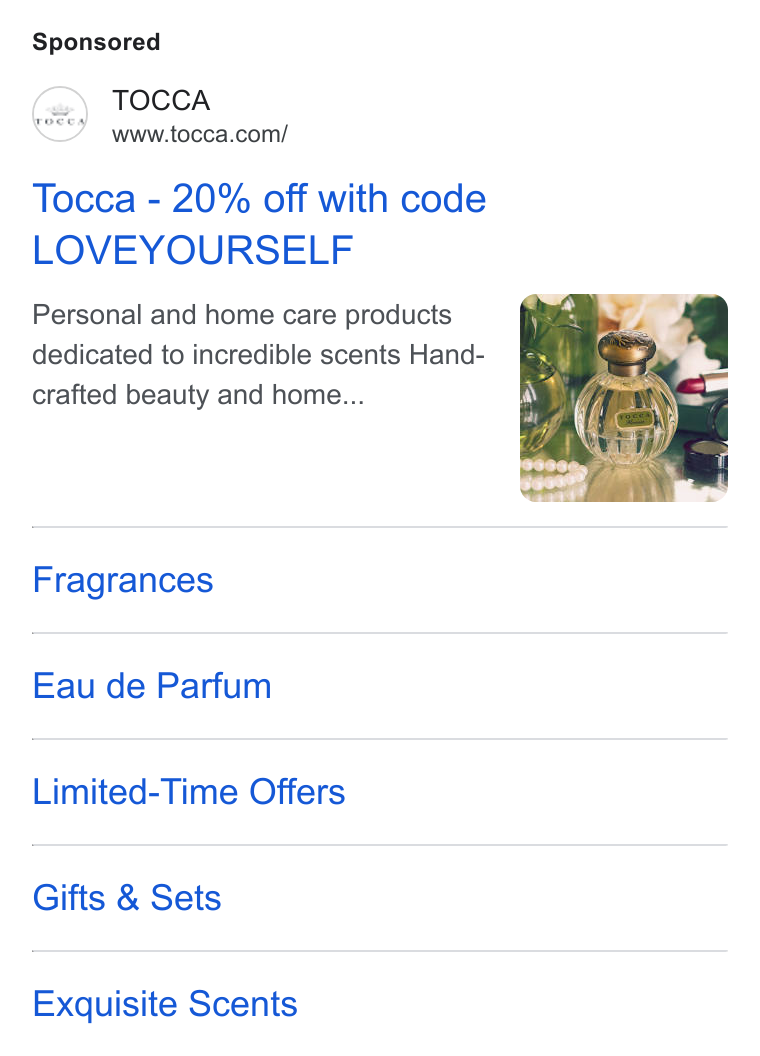Click the red lipstick in the ad image
This screenshot has width=760, height=1056.
tap(703, 383)
